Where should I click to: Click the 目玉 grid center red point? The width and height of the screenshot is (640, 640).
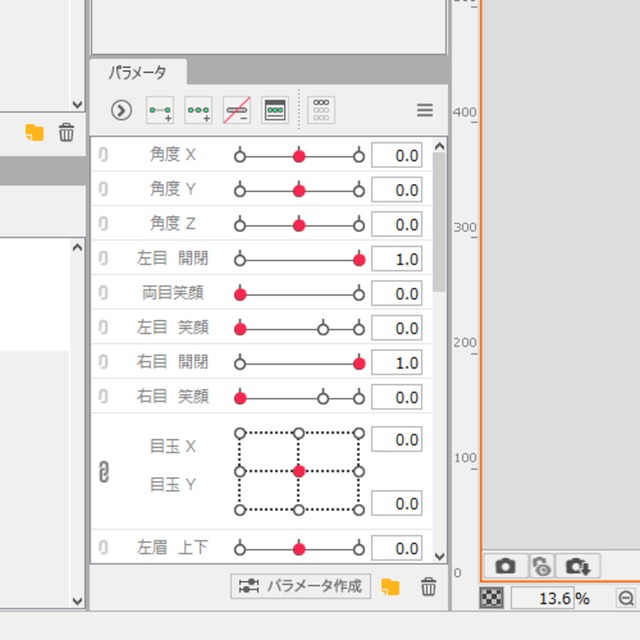pyautogui.click(x=299, y=471)
